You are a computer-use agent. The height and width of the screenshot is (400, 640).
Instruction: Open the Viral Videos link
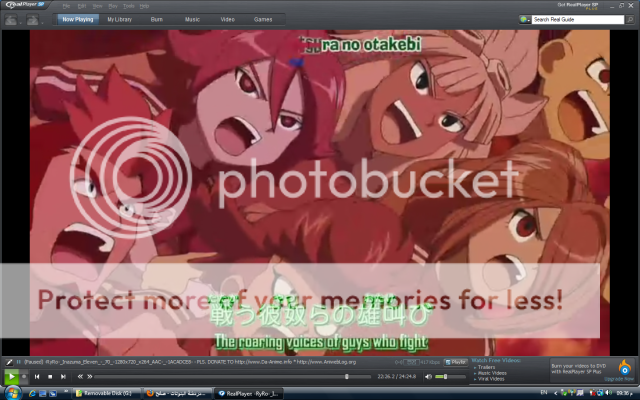click(x=491, y=379)
